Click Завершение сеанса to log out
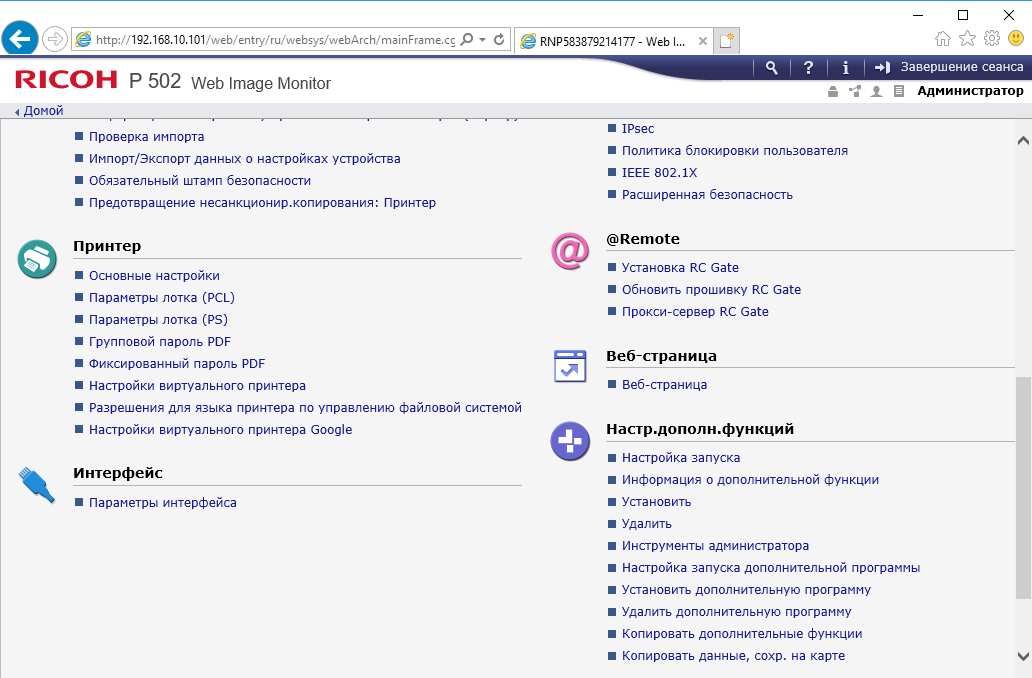The height and width of the screenshot is (678, 1032). 950,67
